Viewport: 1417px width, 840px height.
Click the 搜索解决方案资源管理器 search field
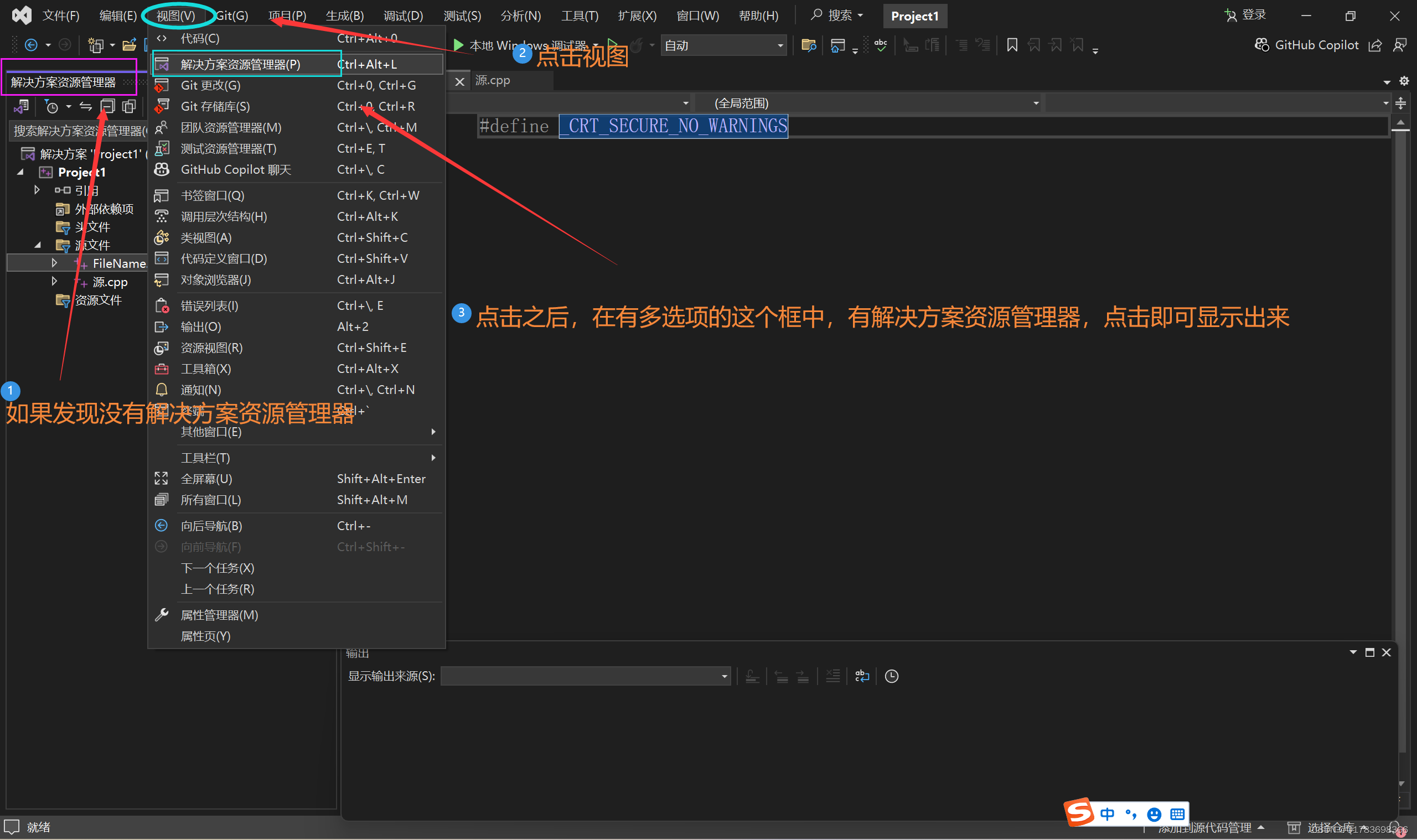click(78, 131)
